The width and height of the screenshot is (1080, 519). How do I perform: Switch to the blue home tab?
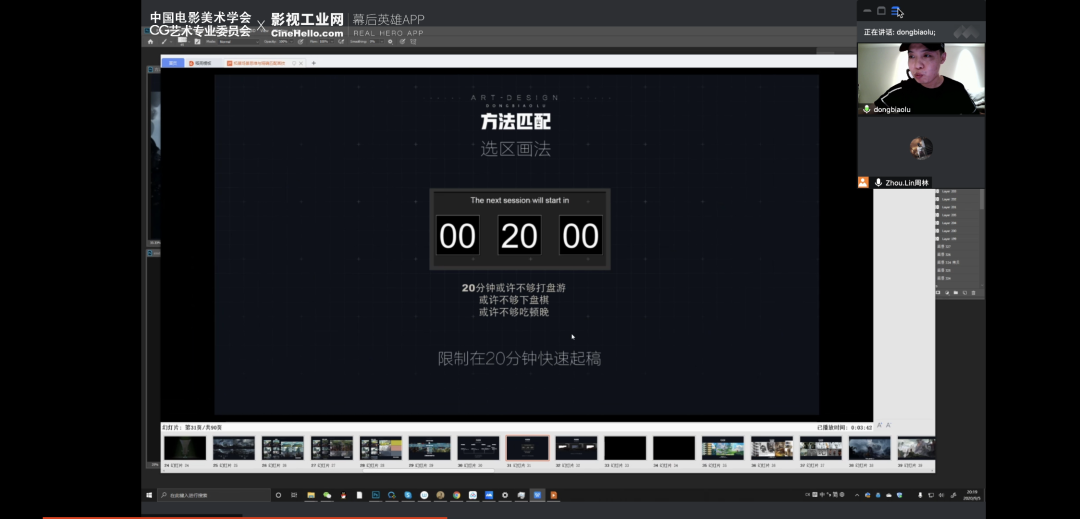click(172, 63)
